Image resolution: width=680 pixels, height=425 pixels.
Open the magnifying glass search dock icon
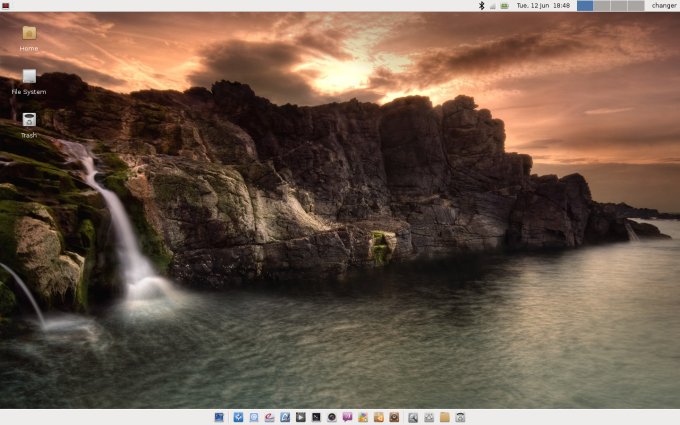click(413, 417)
